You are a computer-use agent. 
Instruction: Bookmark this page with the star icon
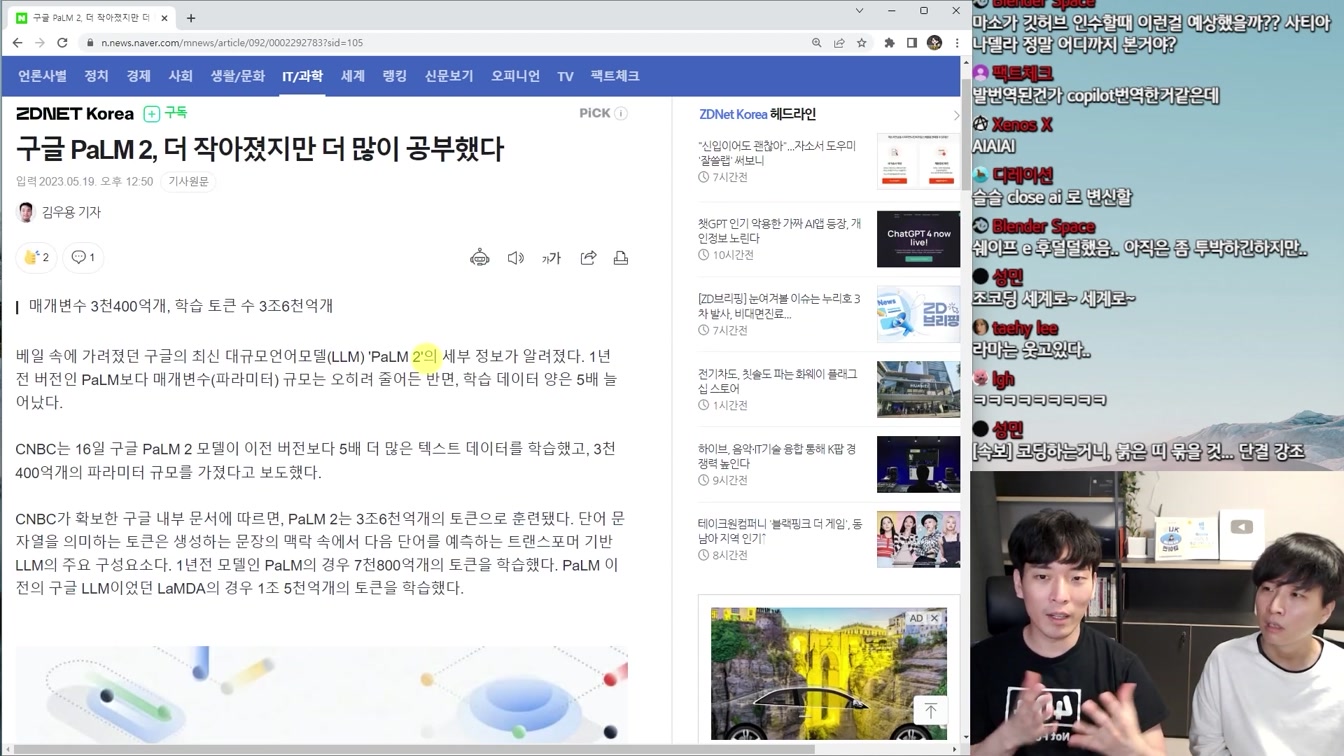[x=861, y=43]
